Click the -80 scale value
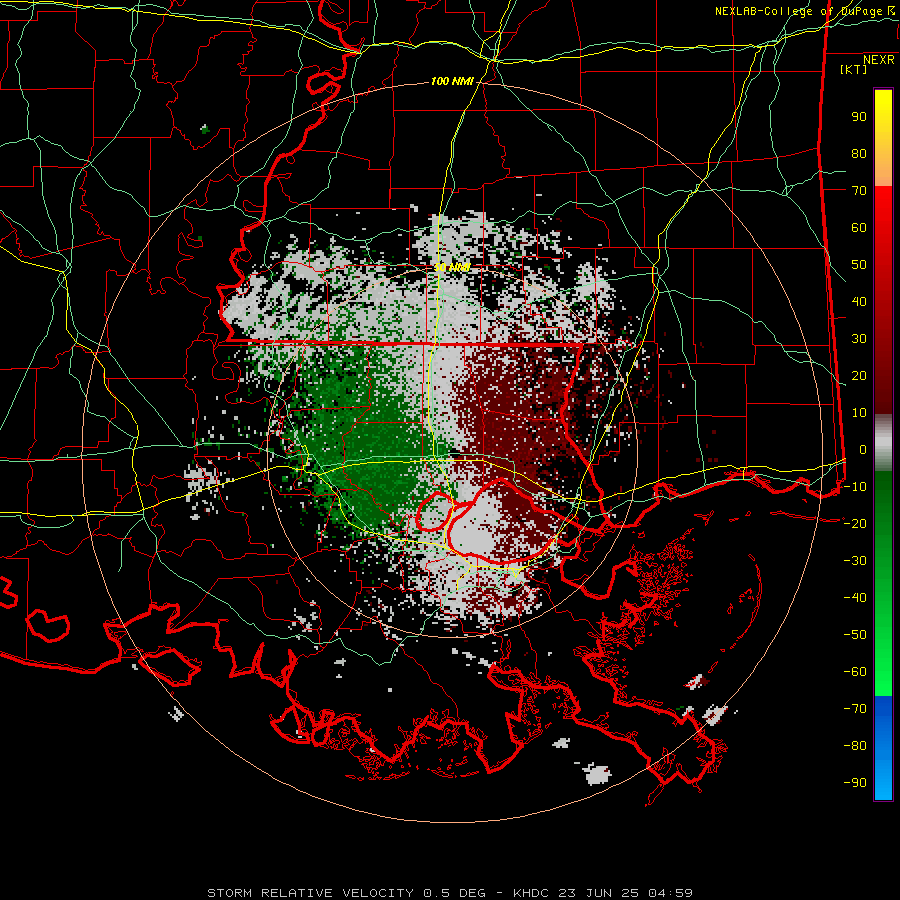This screenshot has width=900, height=900. 855,746
